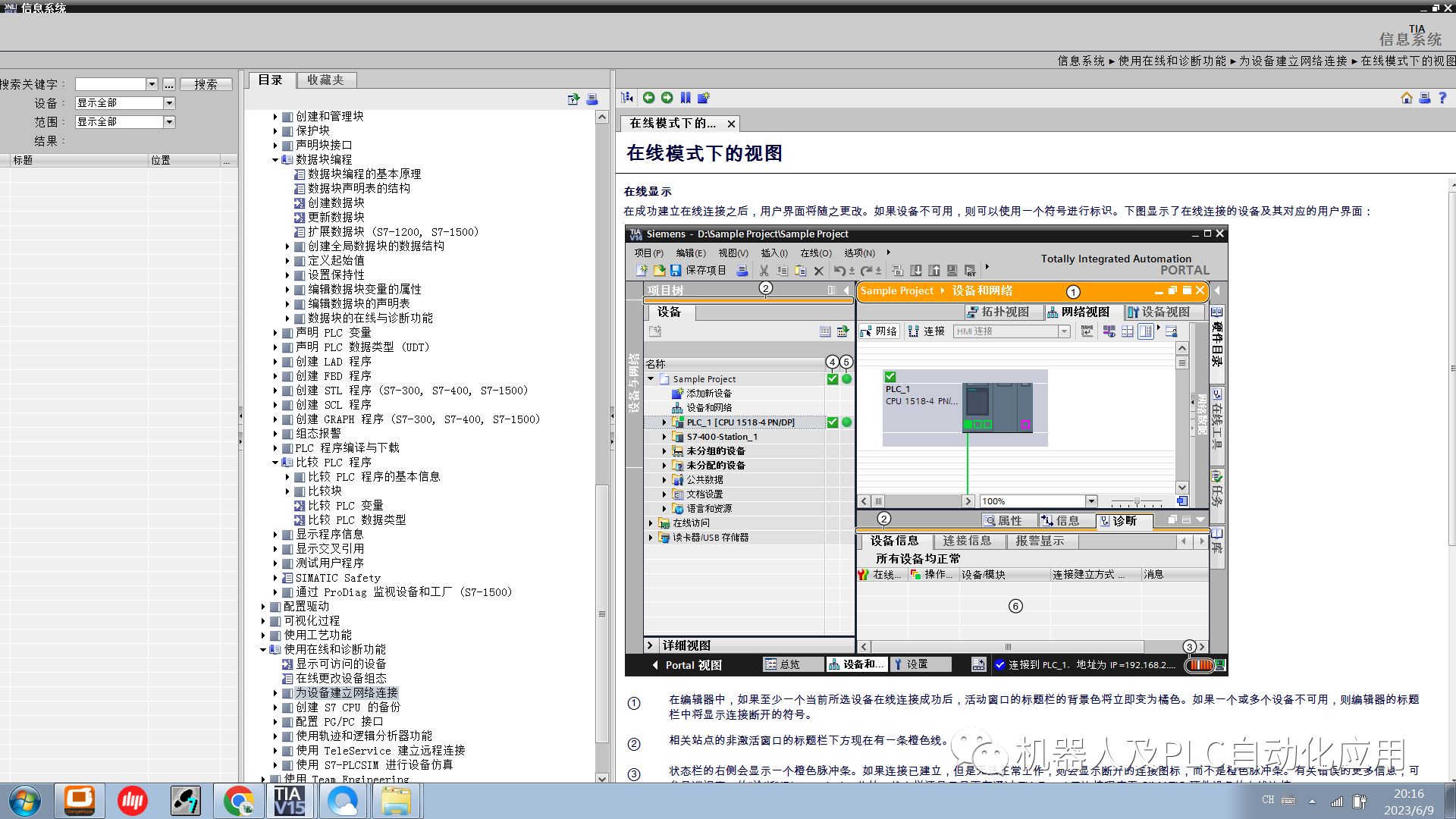This screenshot has height=819, width=1456.
Task: Click the contents tree scrollbar down arrow
Action: (x=602, y=777)
